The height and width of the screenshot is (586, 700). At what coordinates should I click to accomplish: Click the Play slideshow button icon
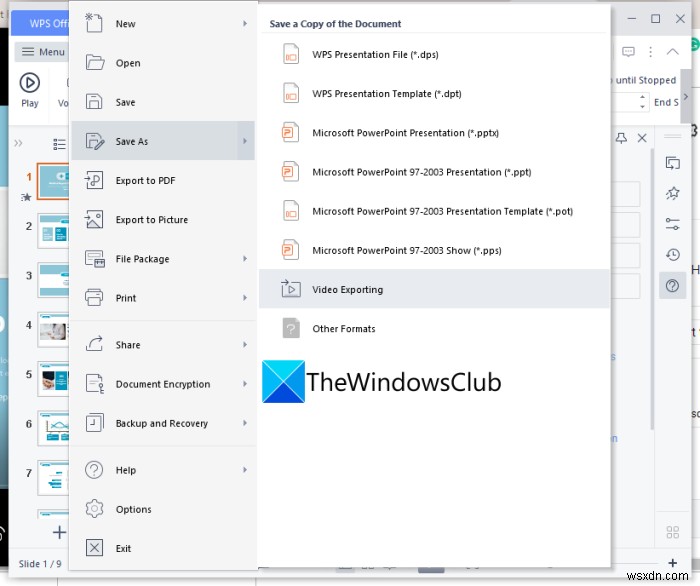[x=29, y=83]
